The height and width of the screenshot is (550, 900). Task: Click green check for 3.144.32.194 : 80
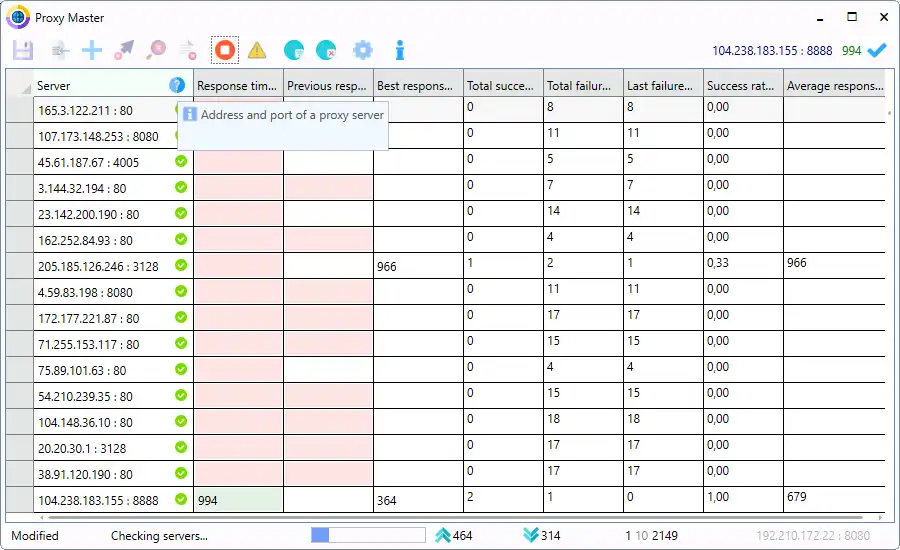coord(181,187)
